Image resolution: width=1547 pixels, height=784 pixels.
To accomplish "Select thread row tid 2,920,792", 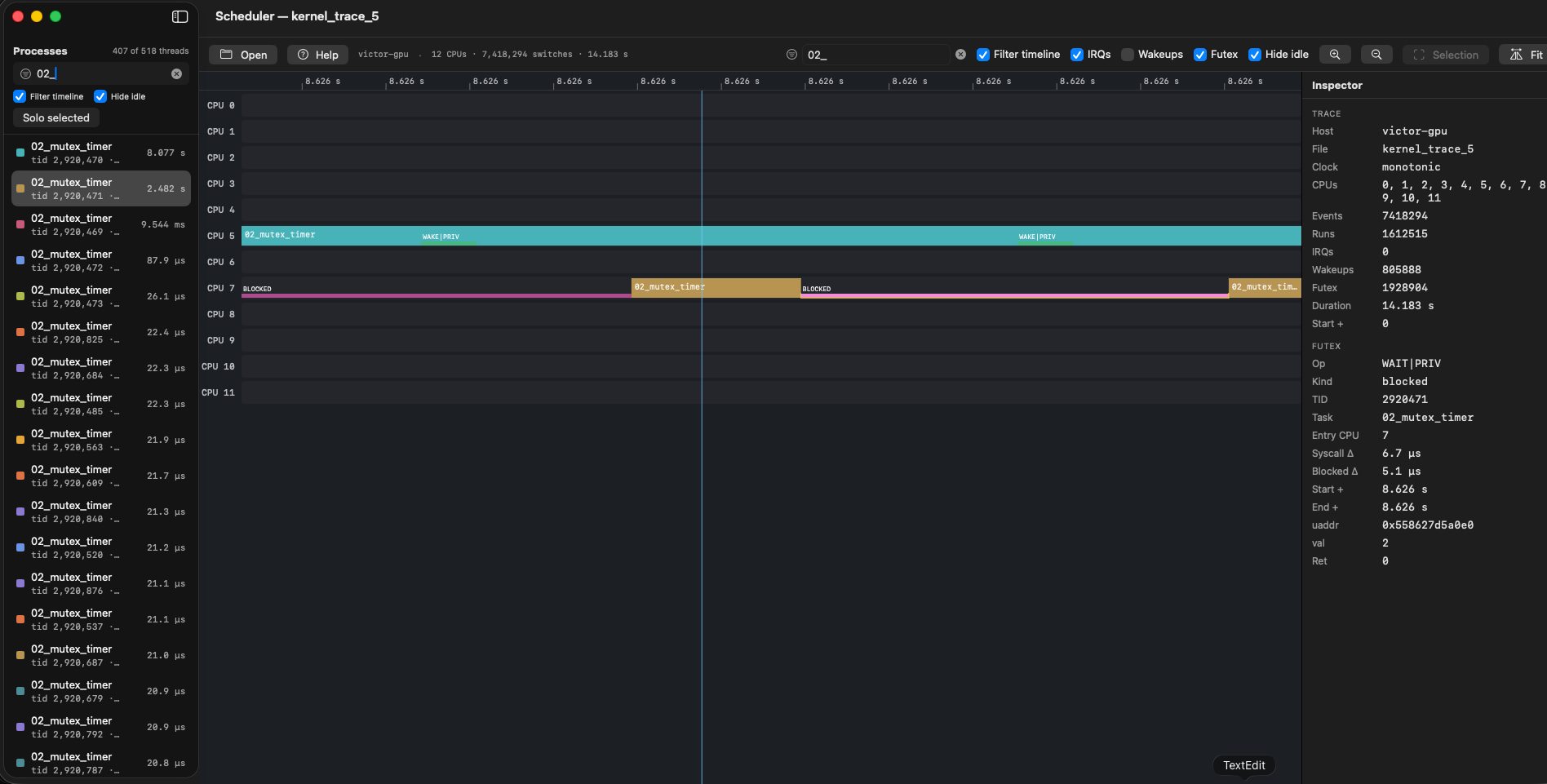I will pyautogui.click(x=101, y=727).
